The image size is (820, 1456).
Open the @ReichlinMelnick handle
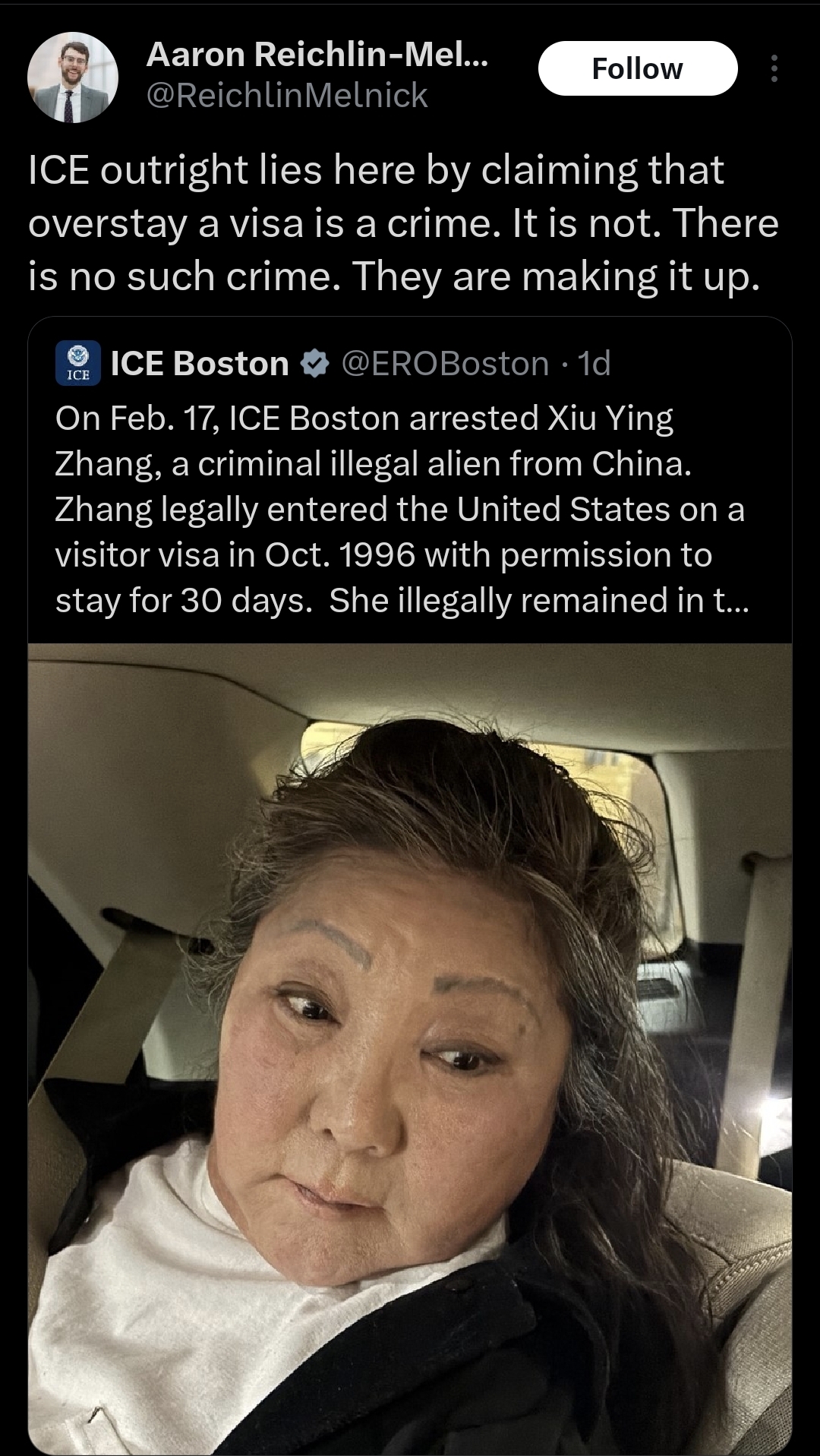point(287,96)
